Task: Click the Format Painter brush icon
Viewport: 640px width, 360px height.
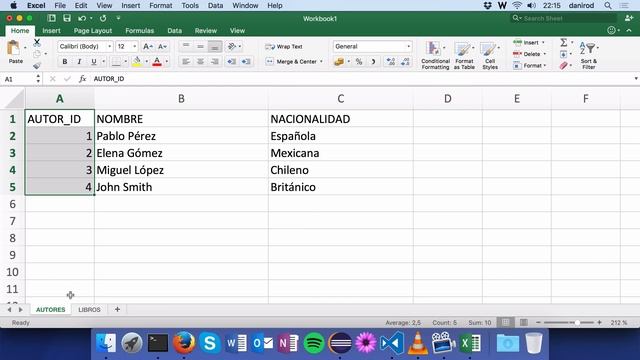Action: coord(37,65)
